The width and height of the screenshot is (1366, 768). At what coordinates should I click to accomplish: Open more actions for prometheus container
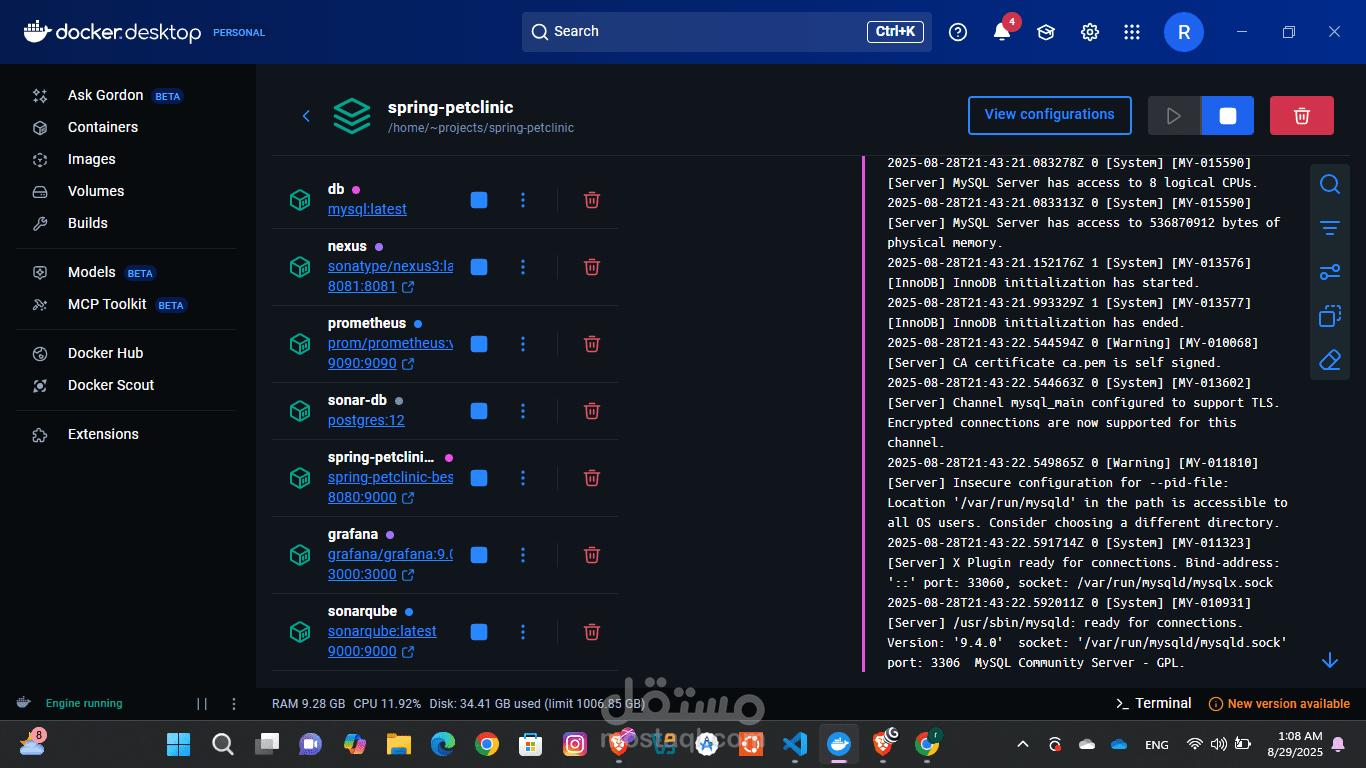tap(523, 344)
